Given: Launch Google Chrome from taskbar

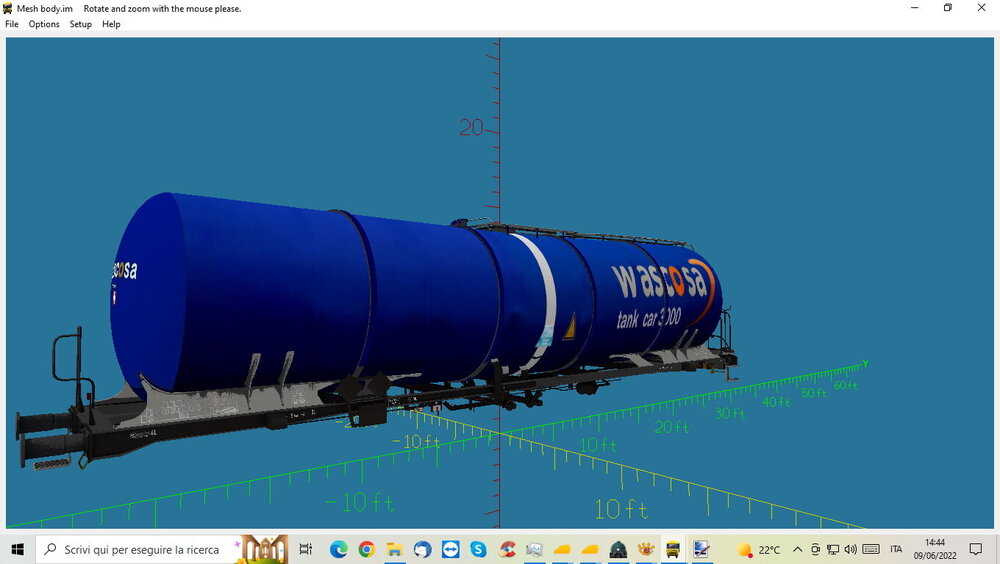Looking at the screenshot, I should [367, 549].
